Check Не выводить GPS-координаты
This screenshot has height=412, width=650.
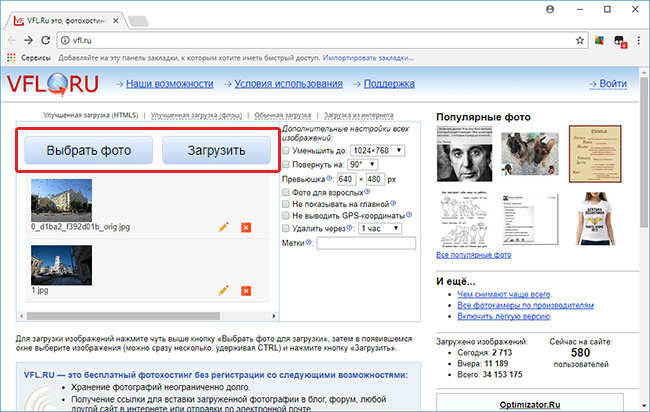[286, 216]
